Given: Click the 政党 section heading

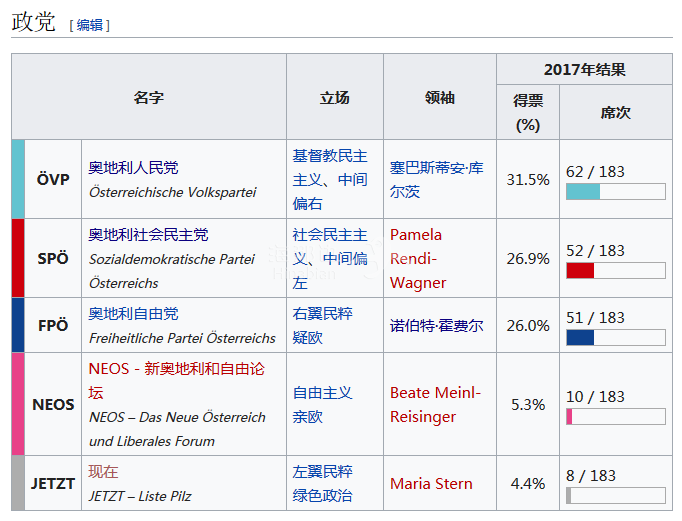Looking at the screenshot, I should [x=33, y=22].
